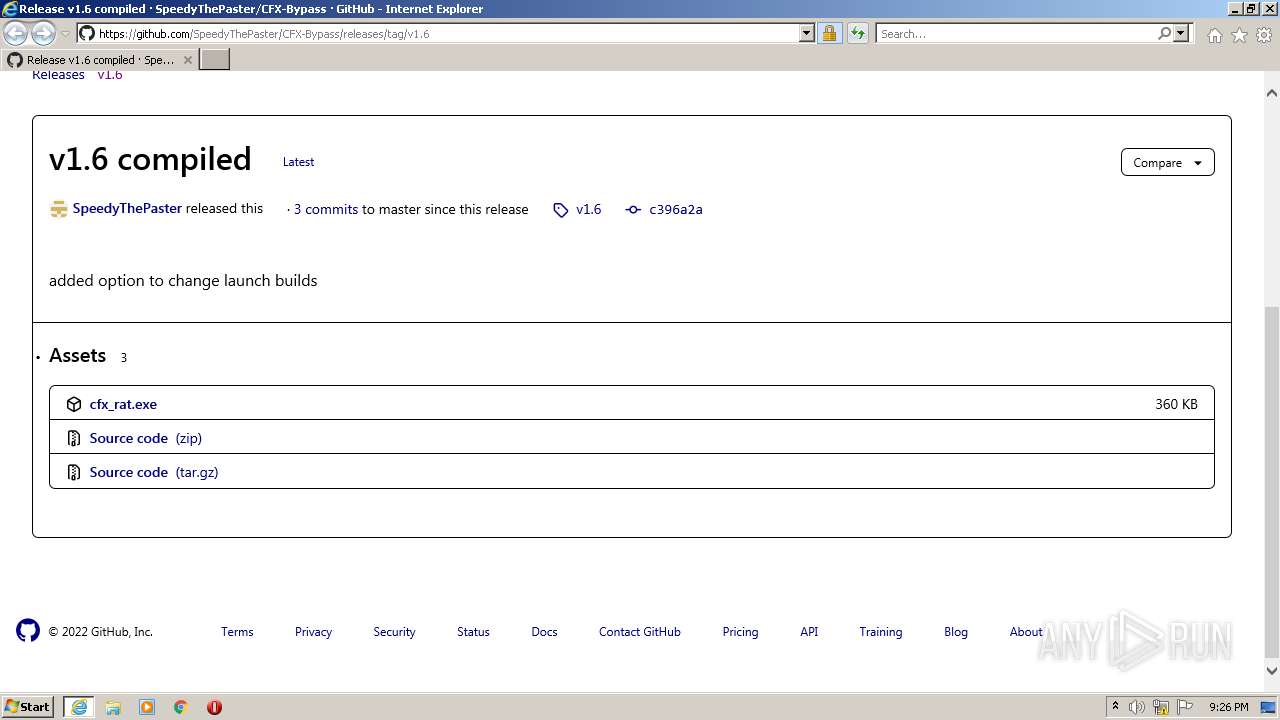
Task: Open the Security footer link
Action: point(394,632)
